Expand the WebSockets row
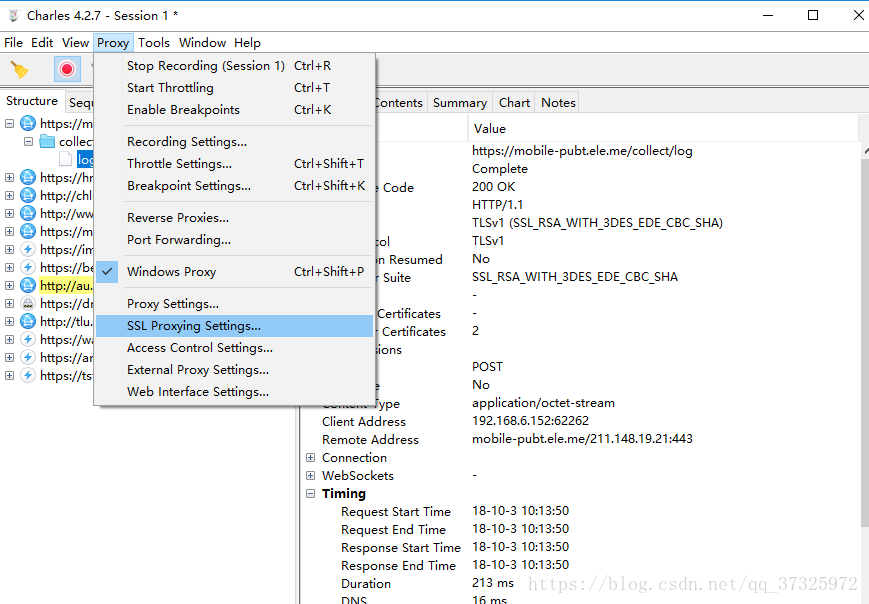The height and width of the screenshot is (604, 869). tap(310, 475)
